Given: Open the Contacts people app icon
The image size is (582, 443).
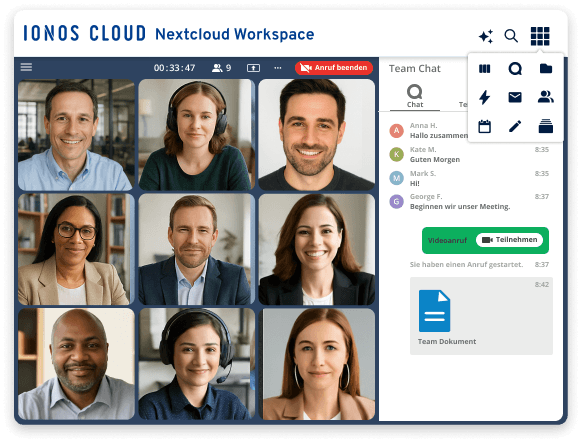Looking at the screenshot, I should click(x=546, y=97).
